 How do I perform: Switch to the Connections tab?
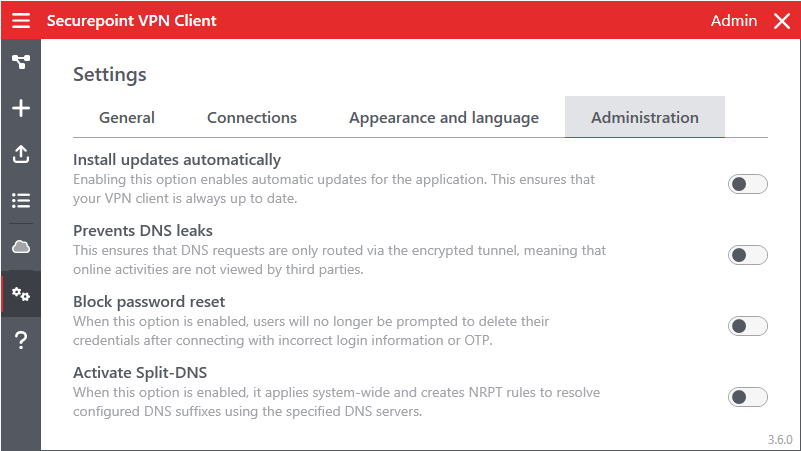click(x=252, y=117)
